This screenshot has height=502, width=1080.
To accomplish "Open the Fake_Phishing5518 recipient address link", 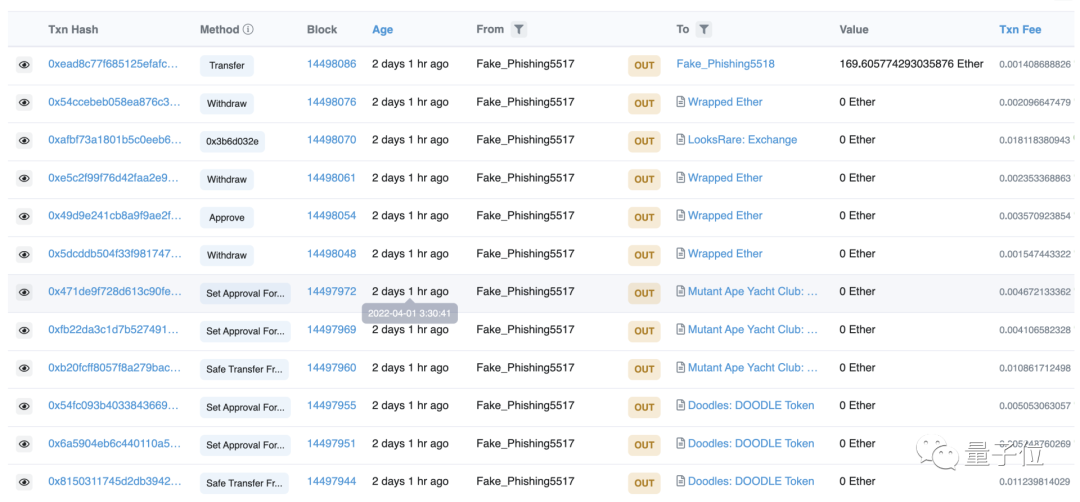I will pyautogui.click(x=725, y=64).
